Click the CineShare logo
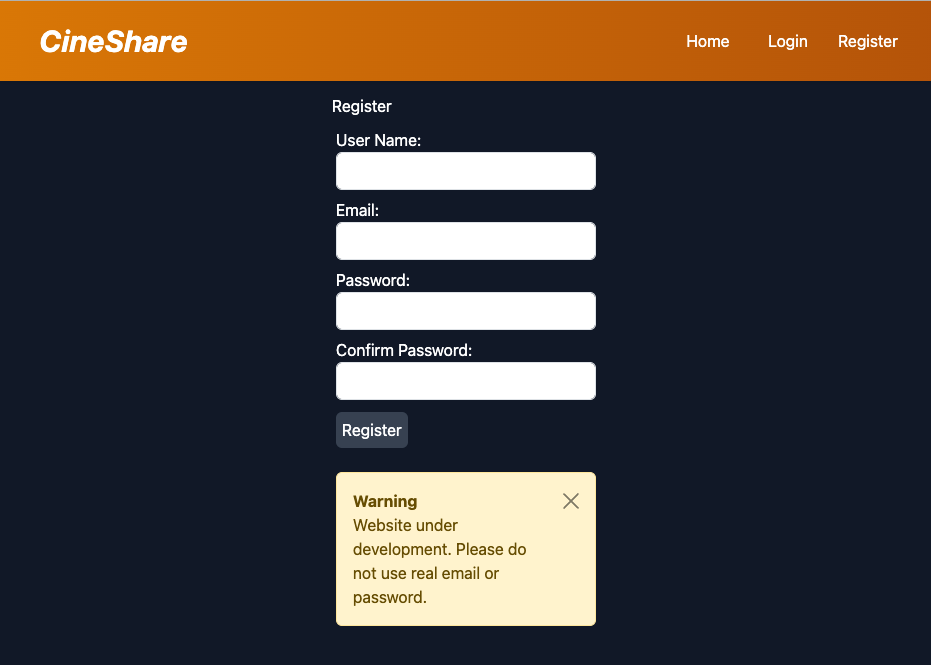The height and width of the screenshot is (665, 931). (113, 42)
